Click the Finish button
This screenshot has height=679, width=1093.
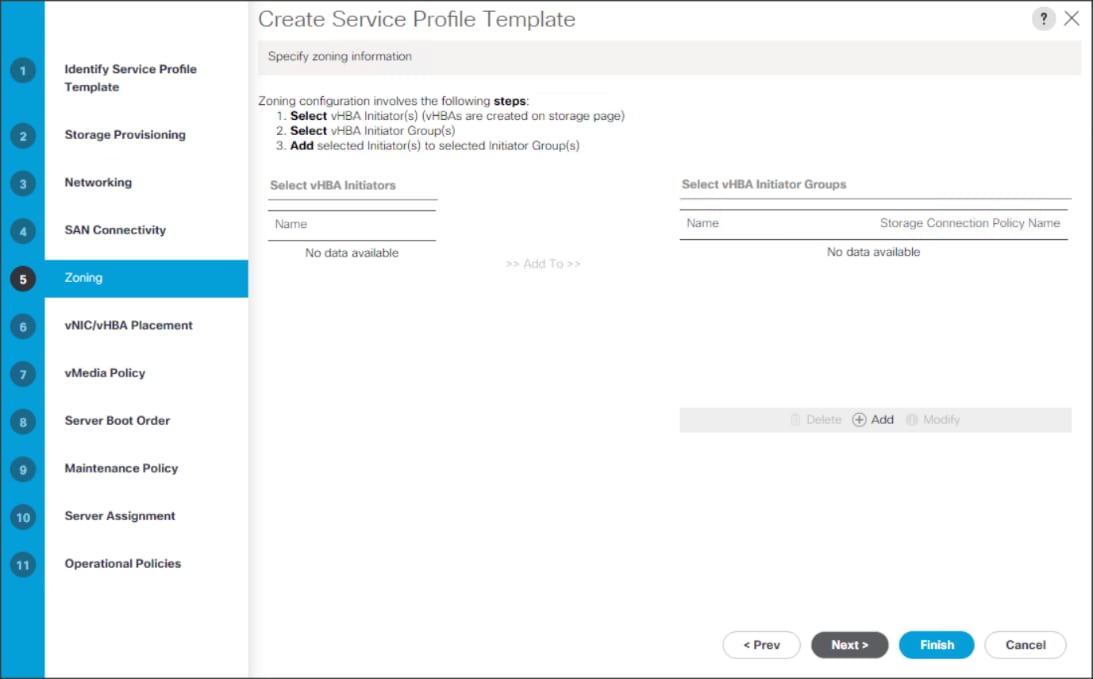click(x=936, y=645)
